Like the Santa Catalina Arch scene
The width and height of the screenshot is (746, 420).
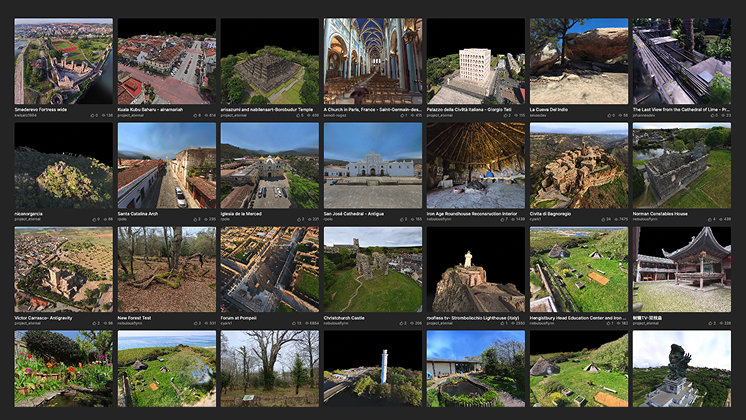point(196,219)
